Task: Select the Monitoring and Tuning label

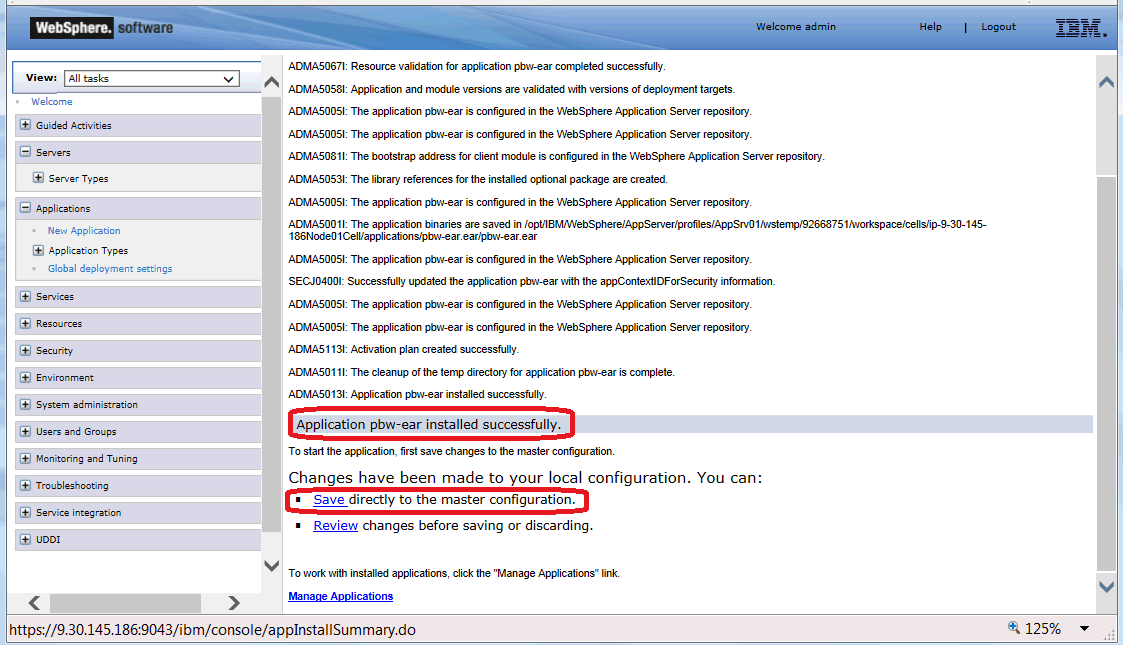Action: [x=87, y=459]
